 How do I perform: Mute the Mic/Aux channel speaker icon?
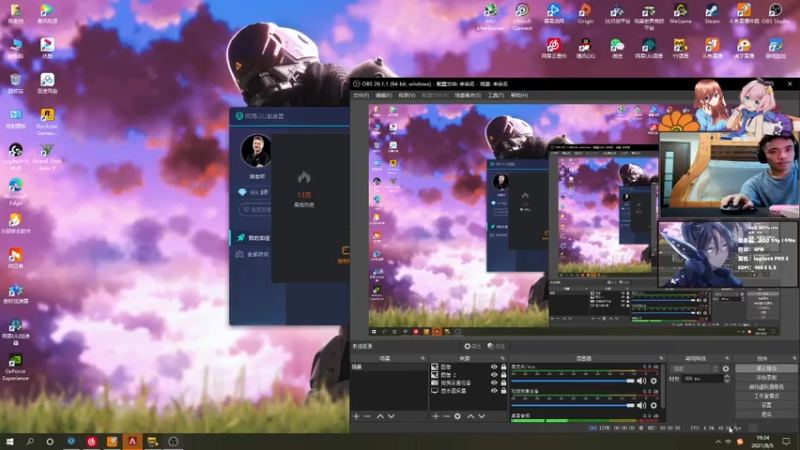[x=641, y=381]
